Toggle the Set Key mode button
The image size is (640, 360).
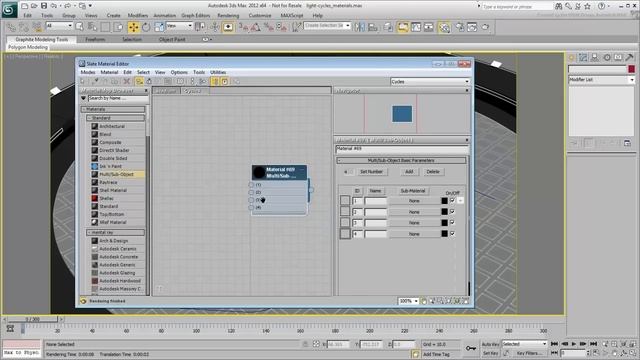coord(490,353)
